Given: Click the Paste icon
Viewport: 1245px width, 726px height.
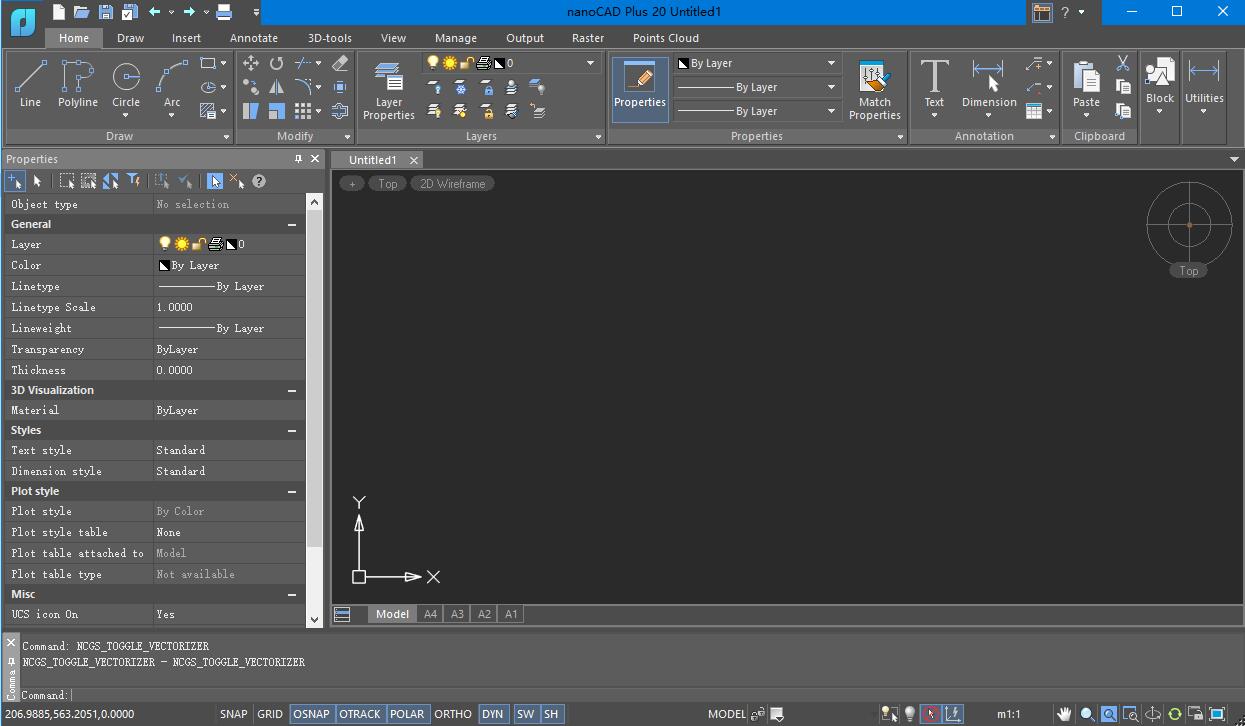Looking at the screenshot, I should pos(1086,78).
